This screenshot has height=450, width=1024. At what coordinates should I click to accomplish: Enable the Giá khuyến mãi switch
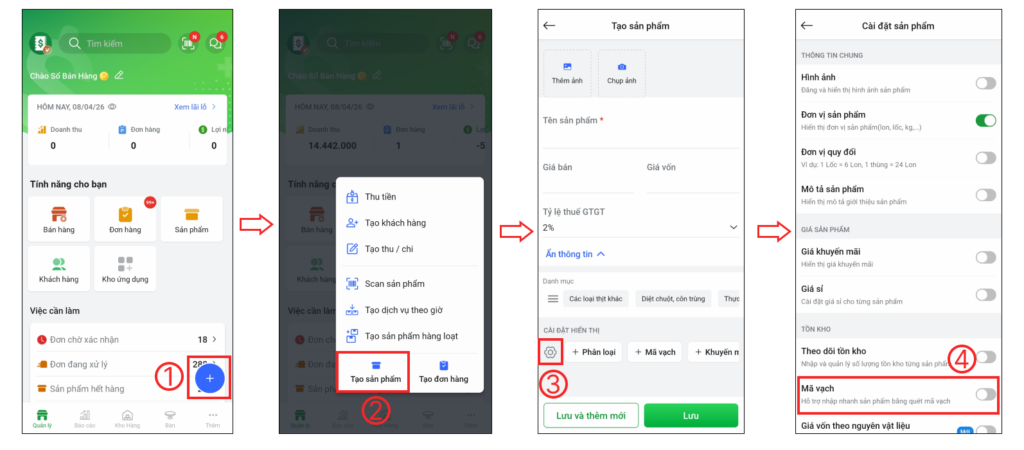(985, 257)
